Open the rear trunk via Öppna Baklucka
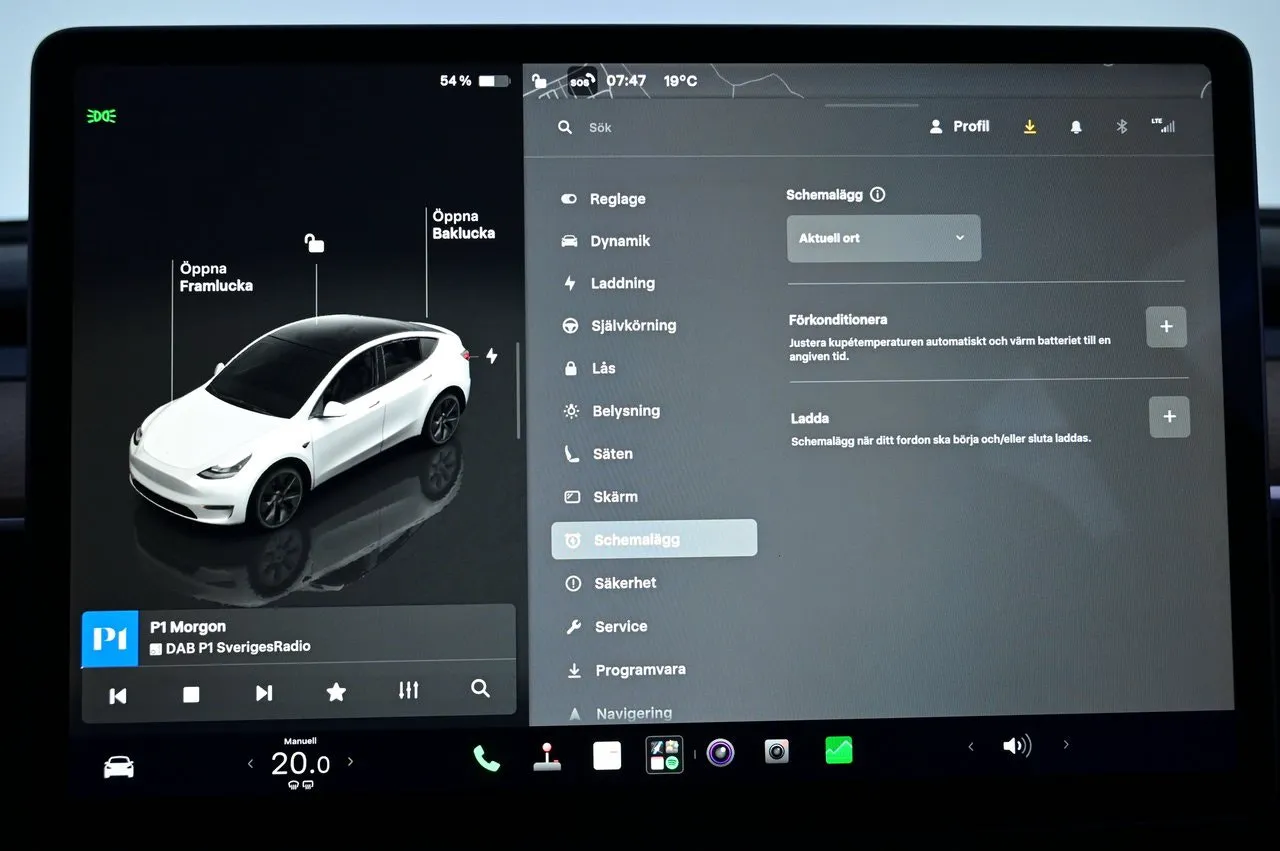Screen dimensions: 1280x851 click(x=463, y=225)
